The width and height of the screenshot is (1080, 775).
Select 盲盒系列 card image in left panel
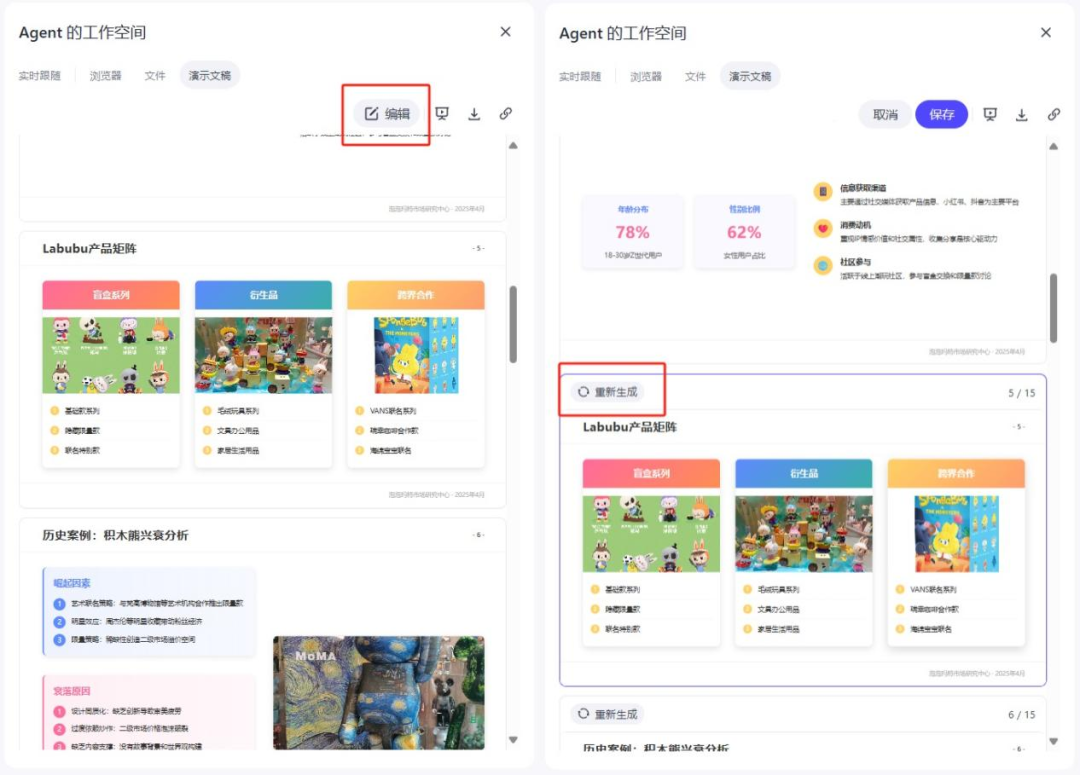click(x=111, y=355)
